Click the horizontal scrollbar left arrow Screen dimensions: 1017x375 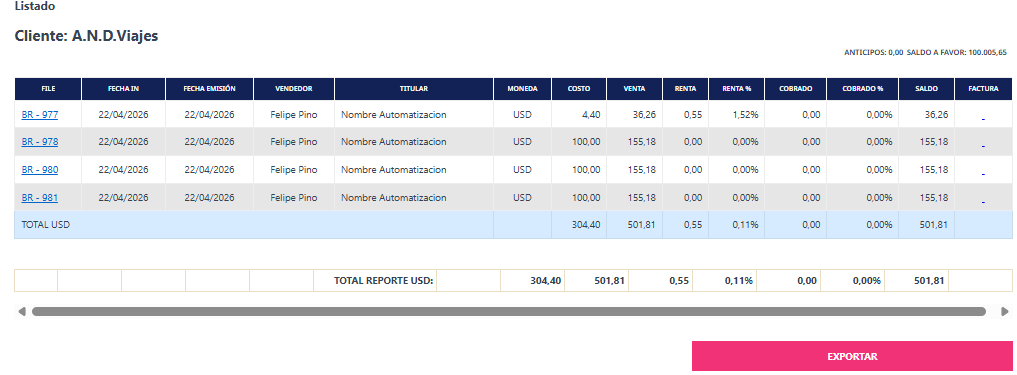tap(22, 311)
